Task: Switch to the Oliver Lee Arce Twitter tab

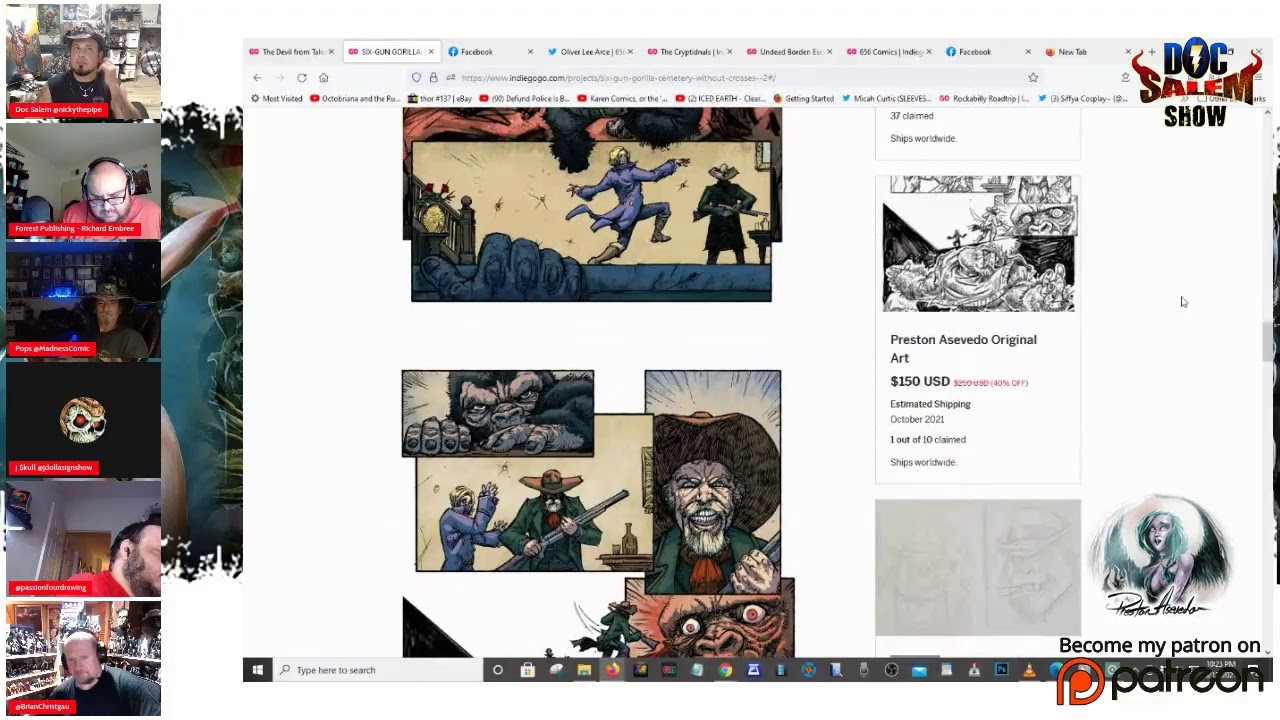Action: point(591,52)
